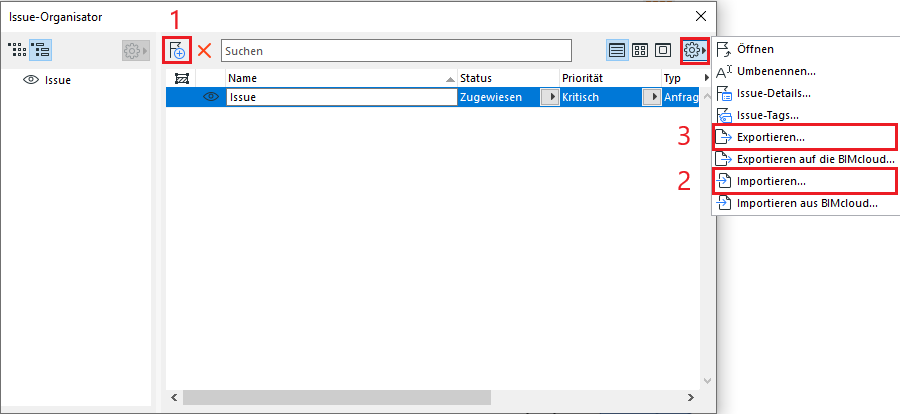Screen dimensions: 900x414
Task: Choose Exportieren... from the menu
Action: [x=770, y=136]
